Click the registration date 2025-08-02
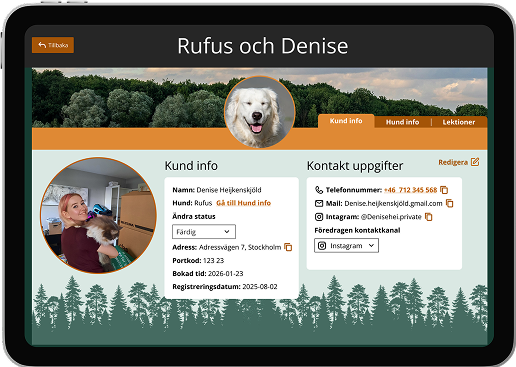Viewport: 516px width, 367px height. click(260, 287)
